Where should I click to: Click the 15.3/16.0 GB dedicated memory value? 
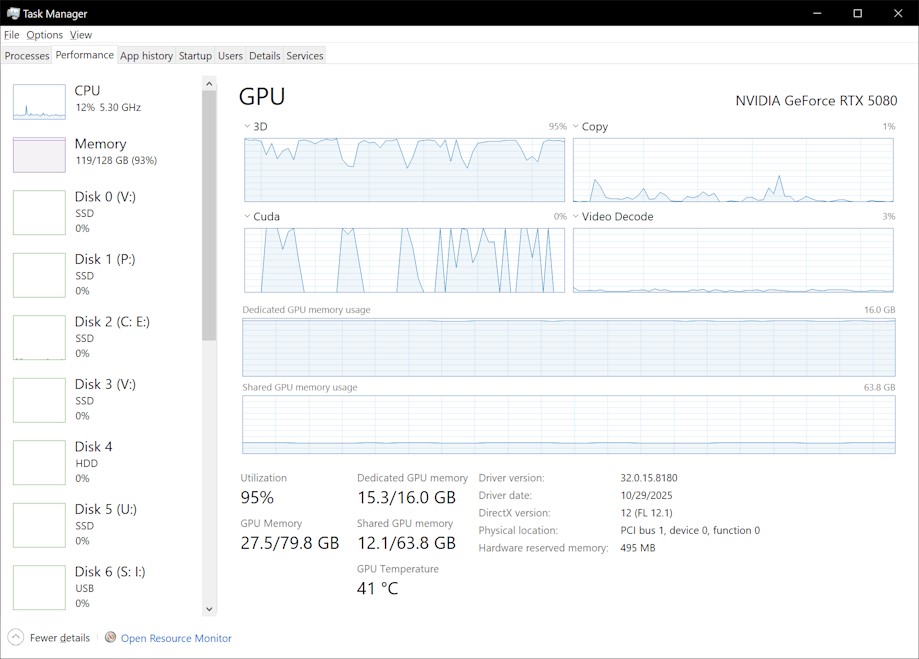pyautogui.click(x=406, y=498)
